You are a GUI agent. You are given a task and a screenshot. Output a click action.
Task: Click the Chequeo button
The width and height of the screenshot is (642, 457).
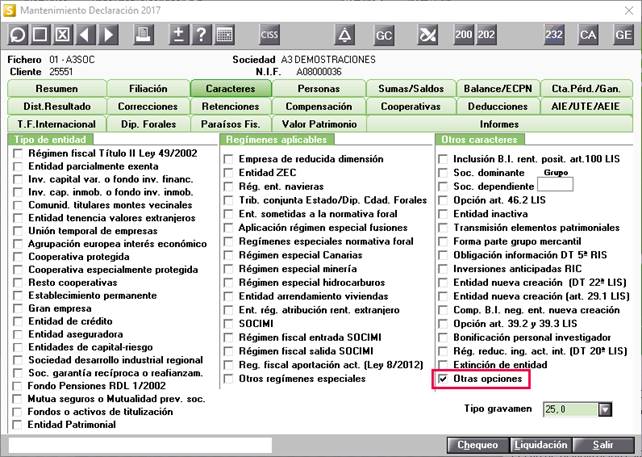(x=478, y=445)
